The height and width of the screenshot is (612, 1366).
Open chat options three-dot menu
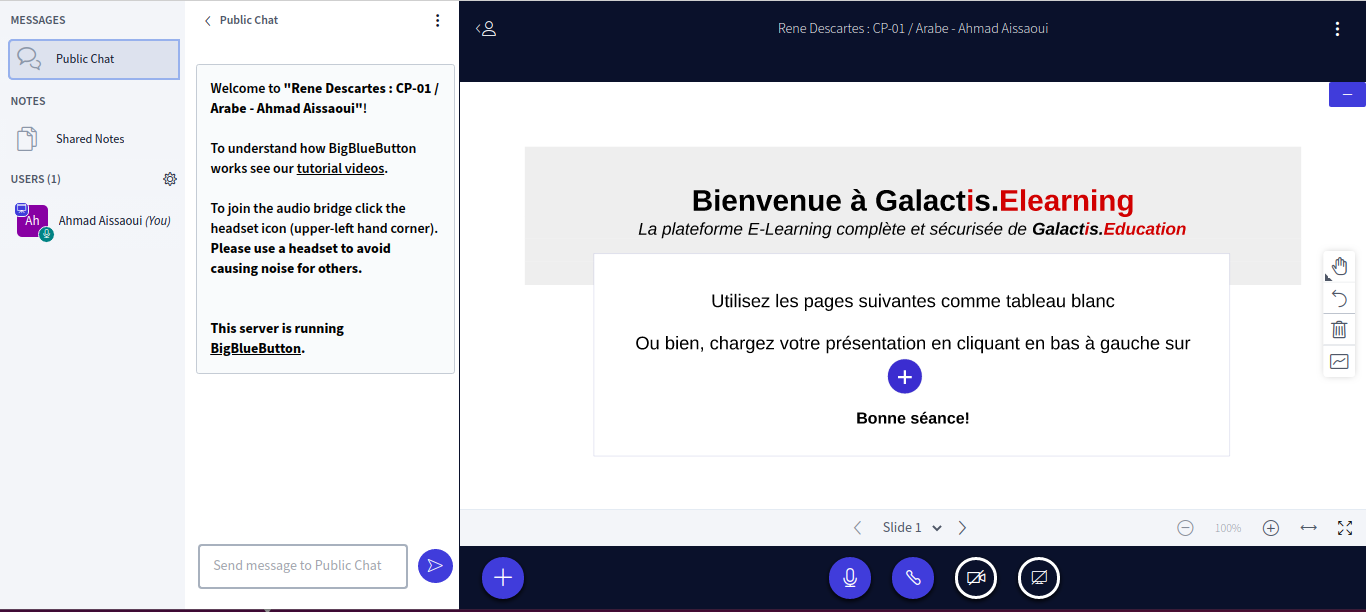point(437,20)
